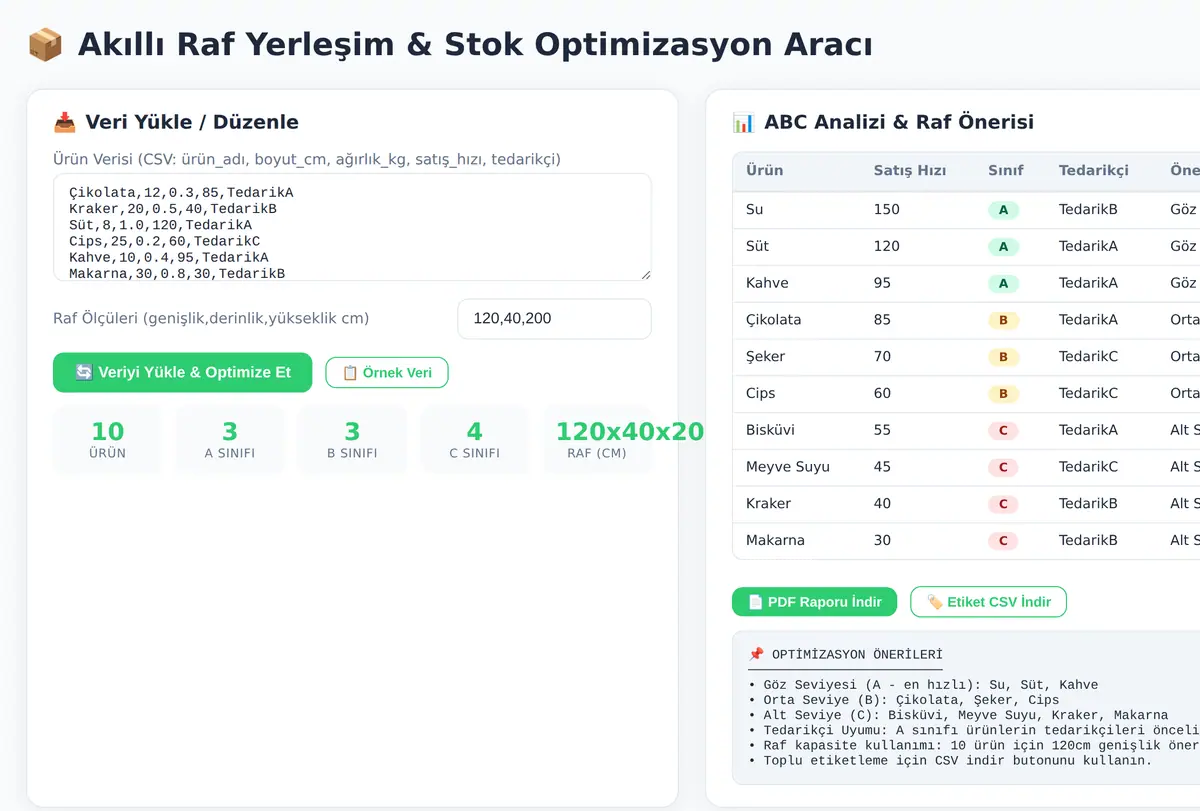Click the shelf dimensions input 120,40,200
Viewport: 1200px width, 811px height.
(x=554, y=319)
